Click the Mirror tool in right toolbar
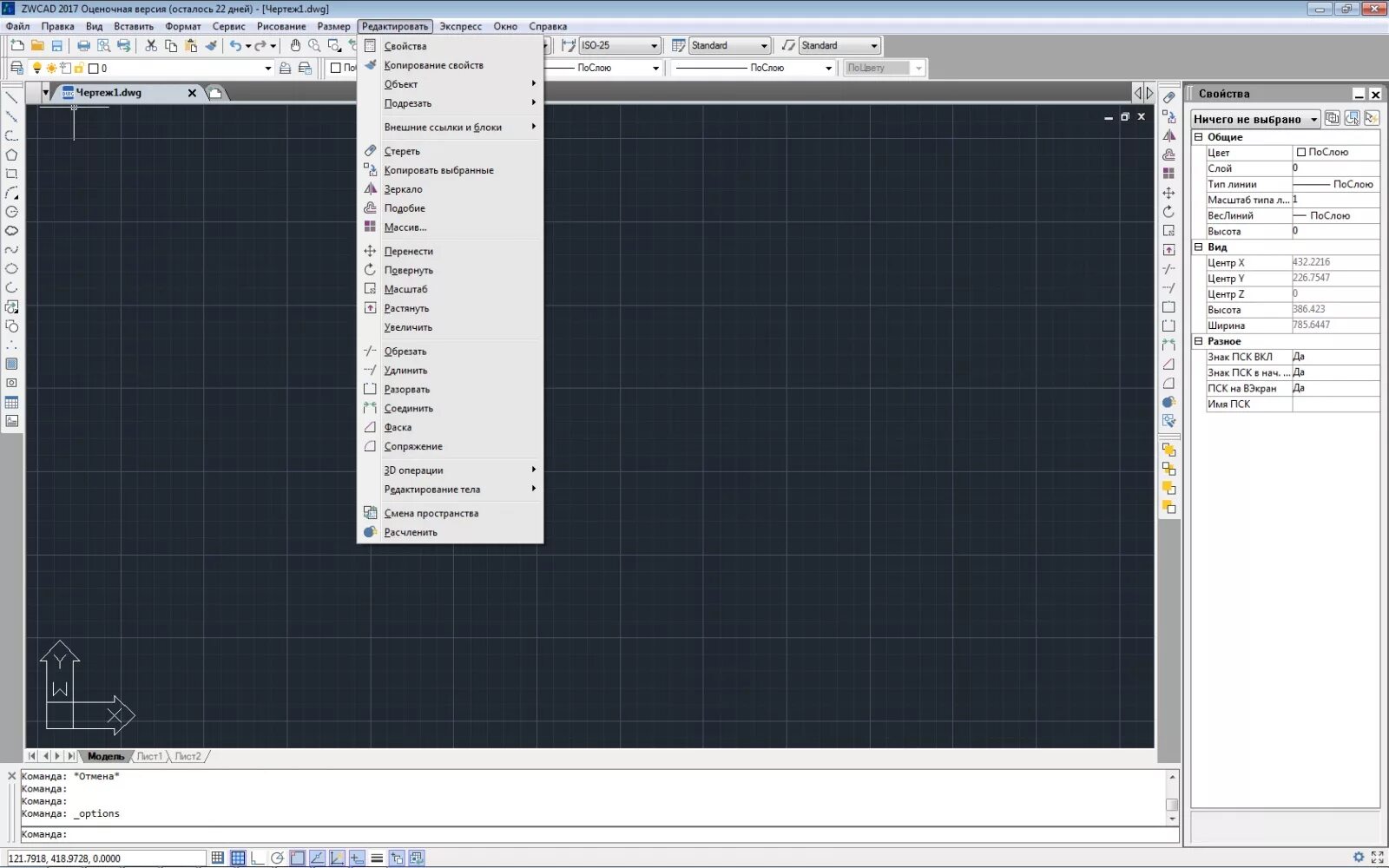This screenshot has height=868, width=1389. (1169, 135)
